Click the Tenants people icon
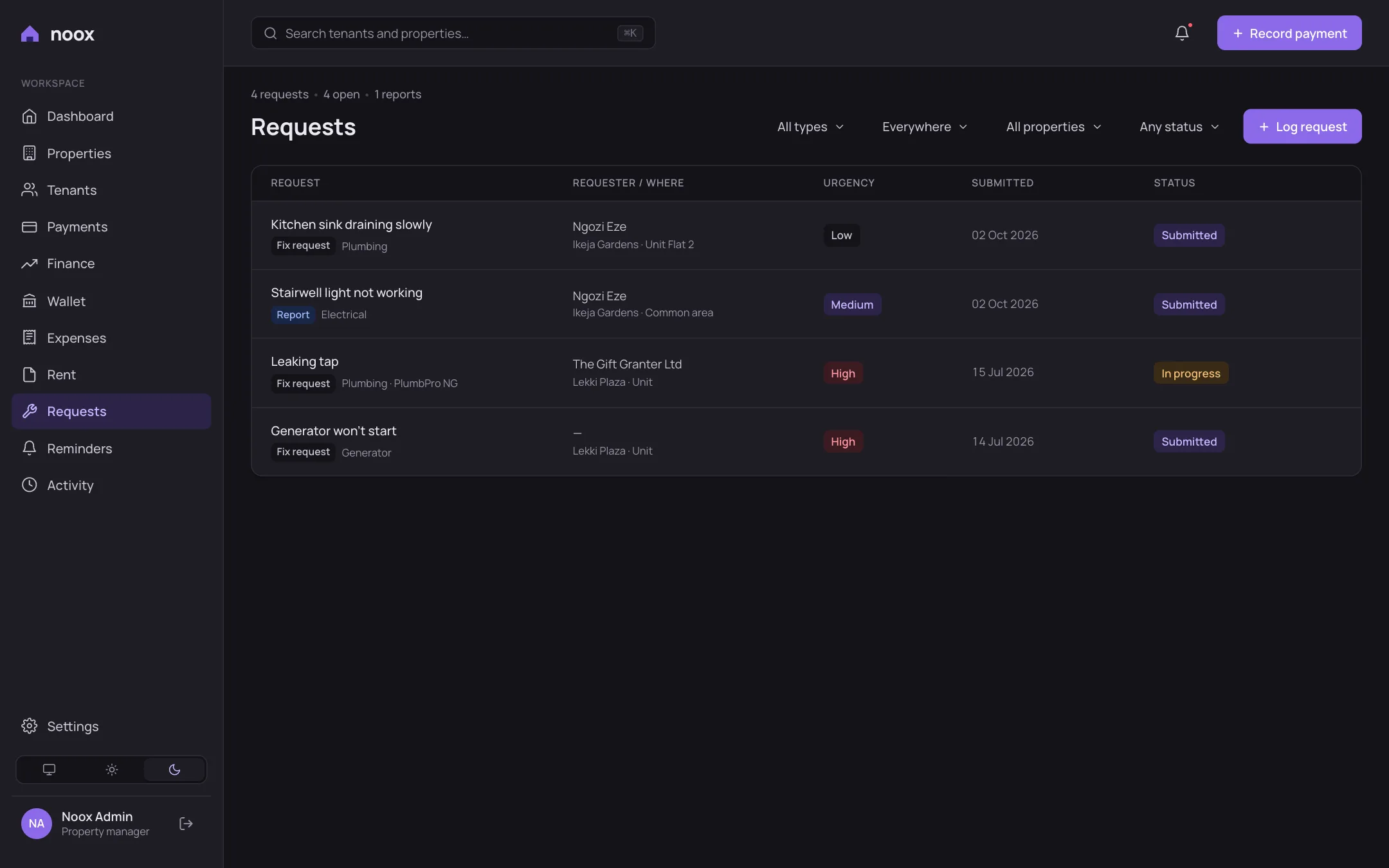 [29, 190]
